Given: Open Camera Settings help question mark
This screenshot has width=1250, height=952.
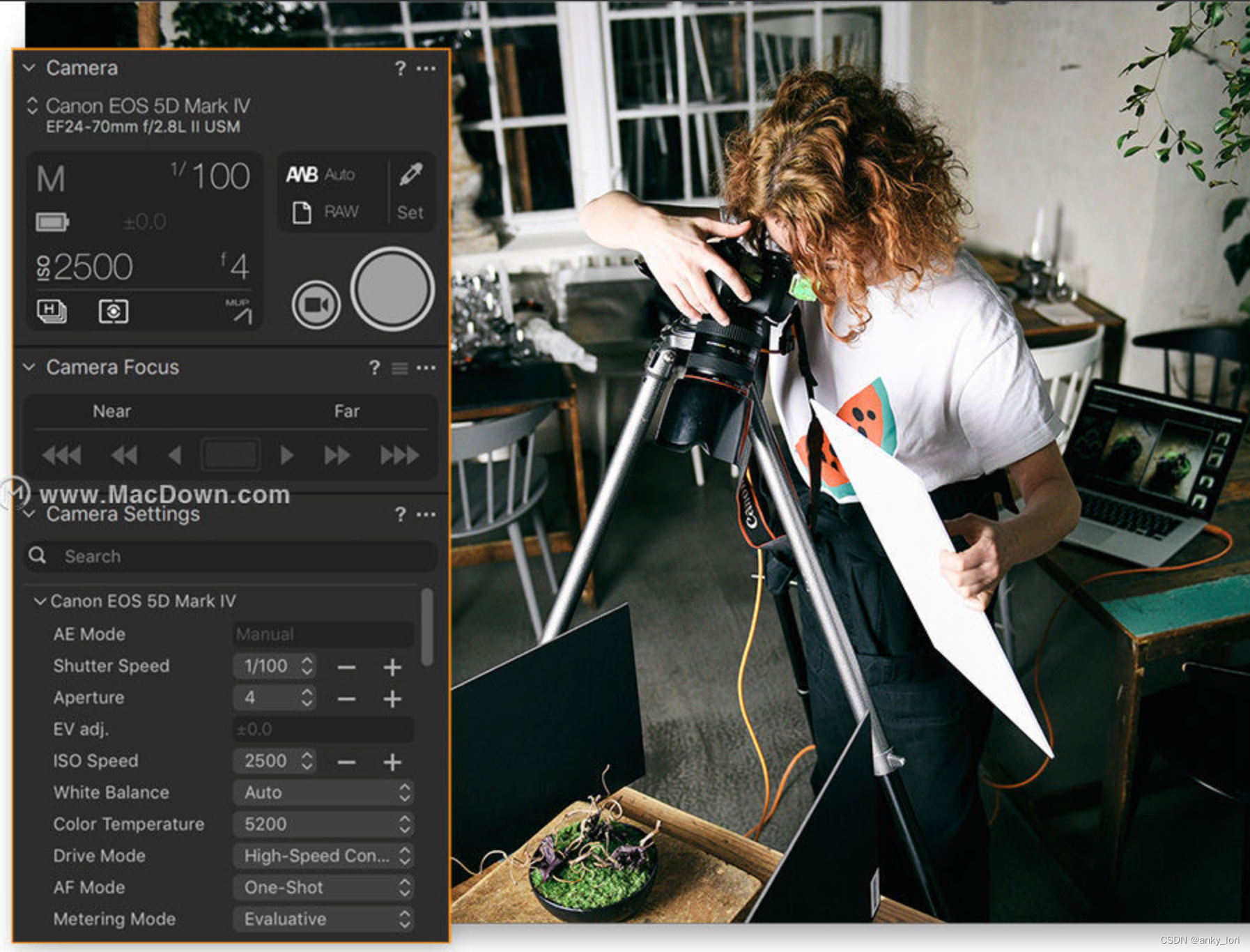Looking at the screenshot, I should pyautogui.click(x=400, y=514).
